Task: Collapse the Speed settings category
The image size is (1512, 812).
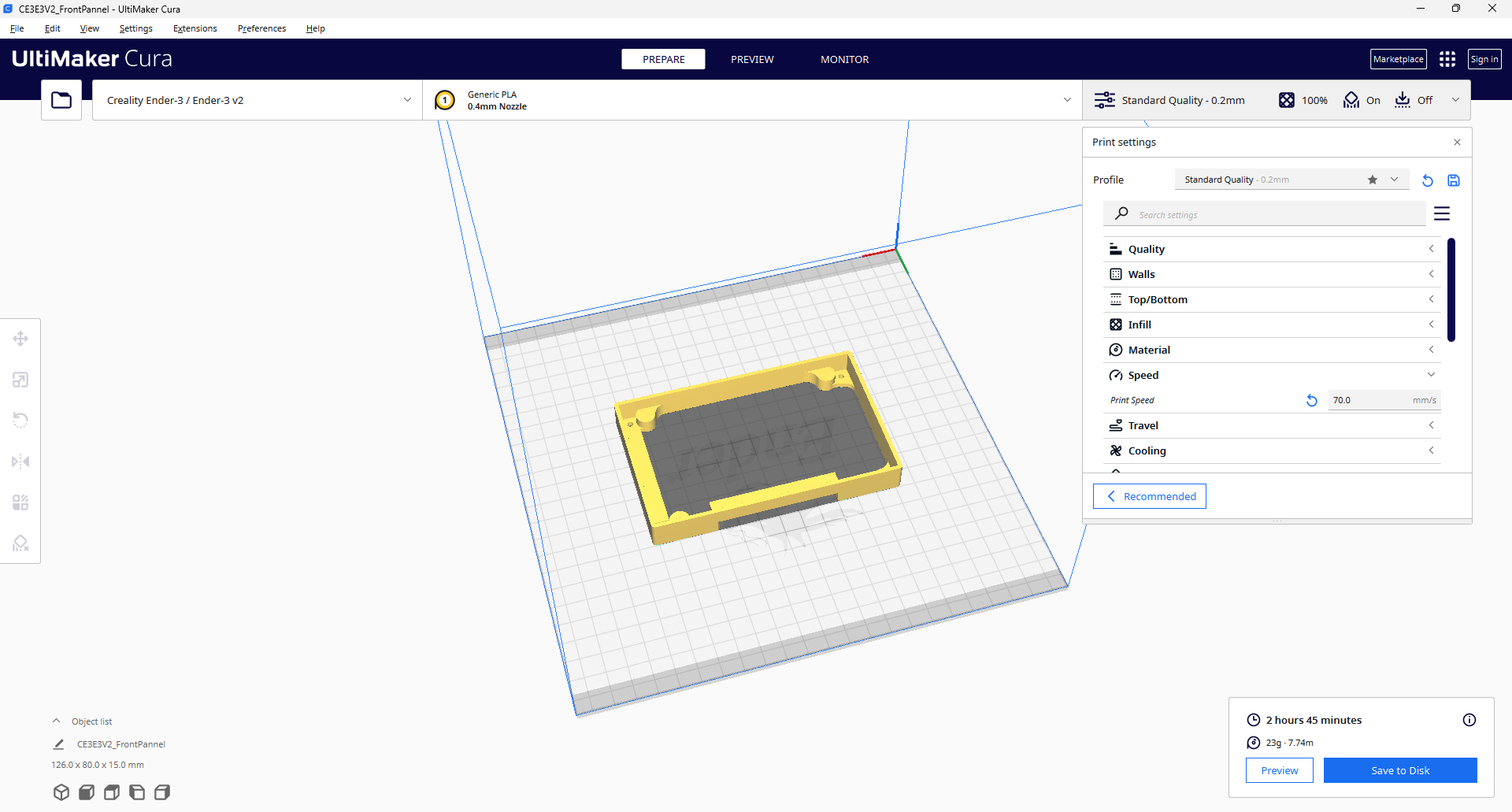Action: 1272,375
